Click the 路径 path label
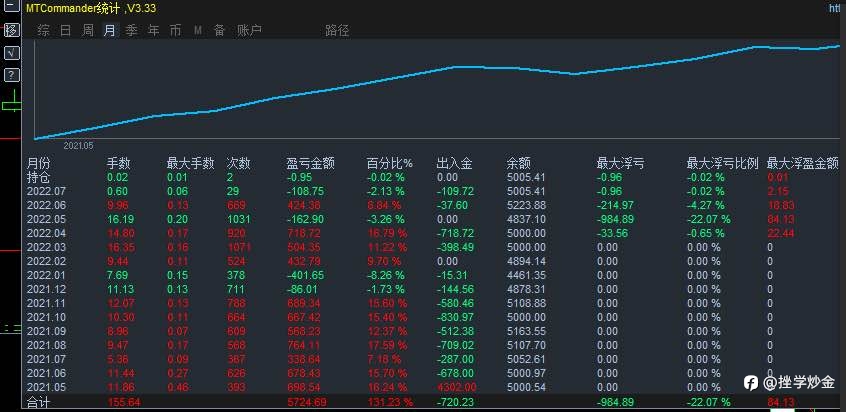This screenshot has height=412, width=846. 337,31
